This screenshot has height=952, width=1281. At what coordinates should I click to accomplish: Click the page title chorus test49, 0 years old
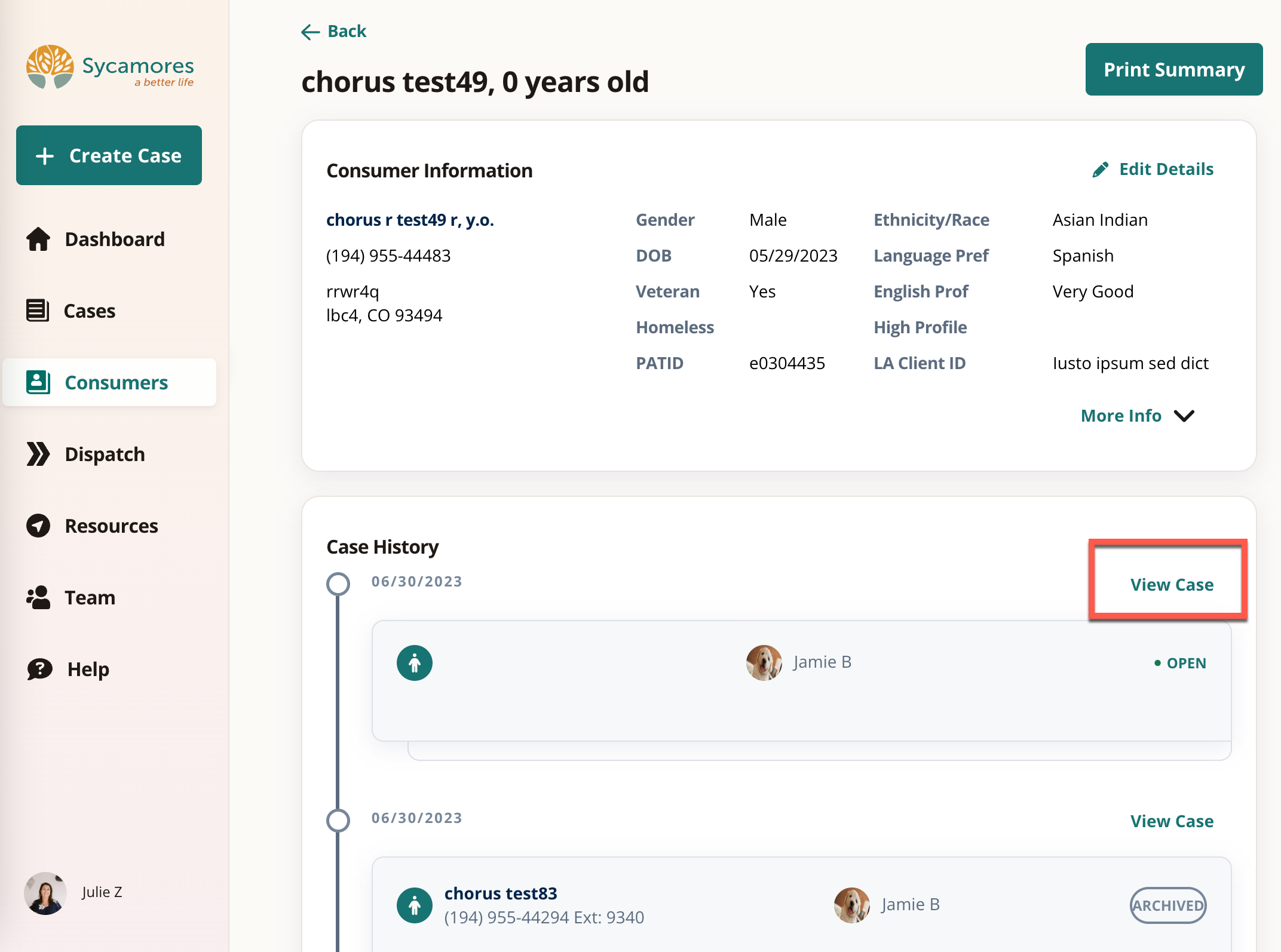(x=475, y=82)
